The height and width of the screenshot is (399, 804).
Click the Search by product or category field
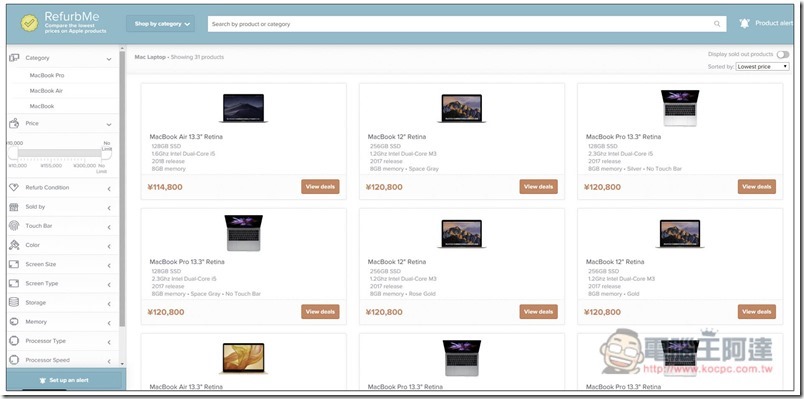pos(467,24)
